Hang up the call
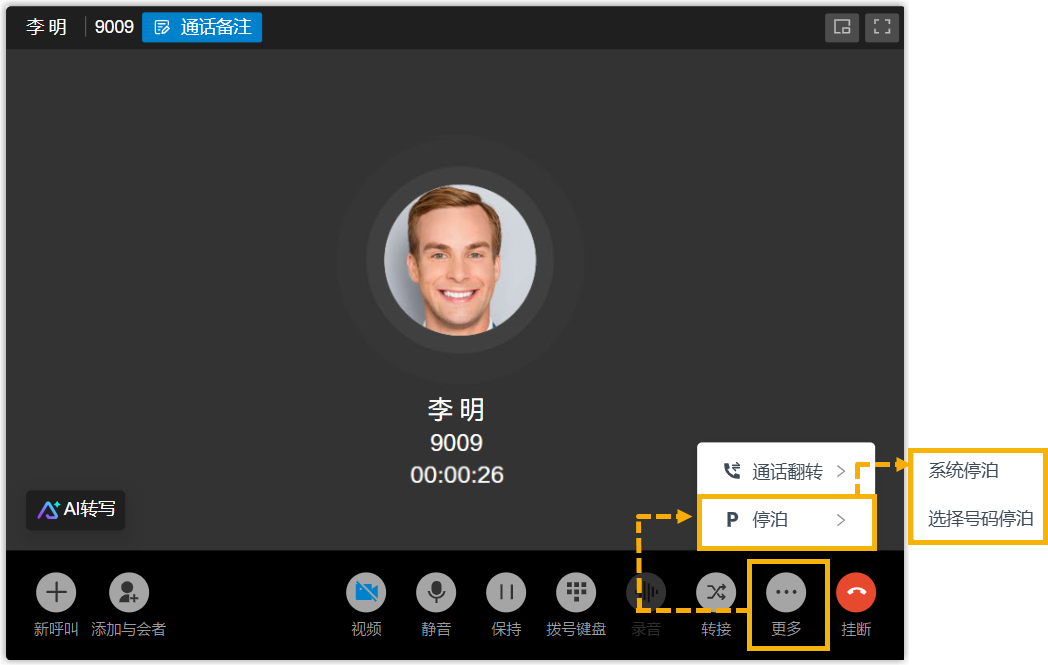This screenshot has height=665, width=1048. pos(856,592)
